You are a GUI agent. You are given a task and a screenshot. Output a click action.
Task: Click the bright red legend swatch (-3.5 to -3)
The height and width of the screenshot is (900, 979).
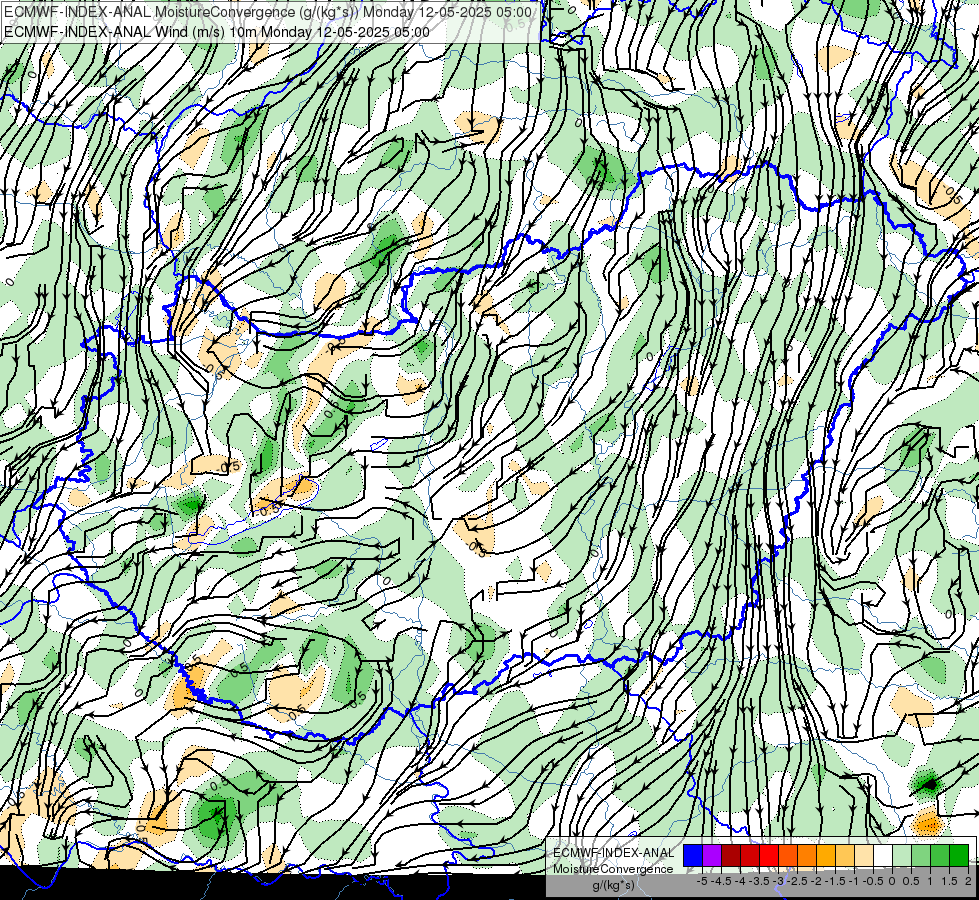coord(769,855)
